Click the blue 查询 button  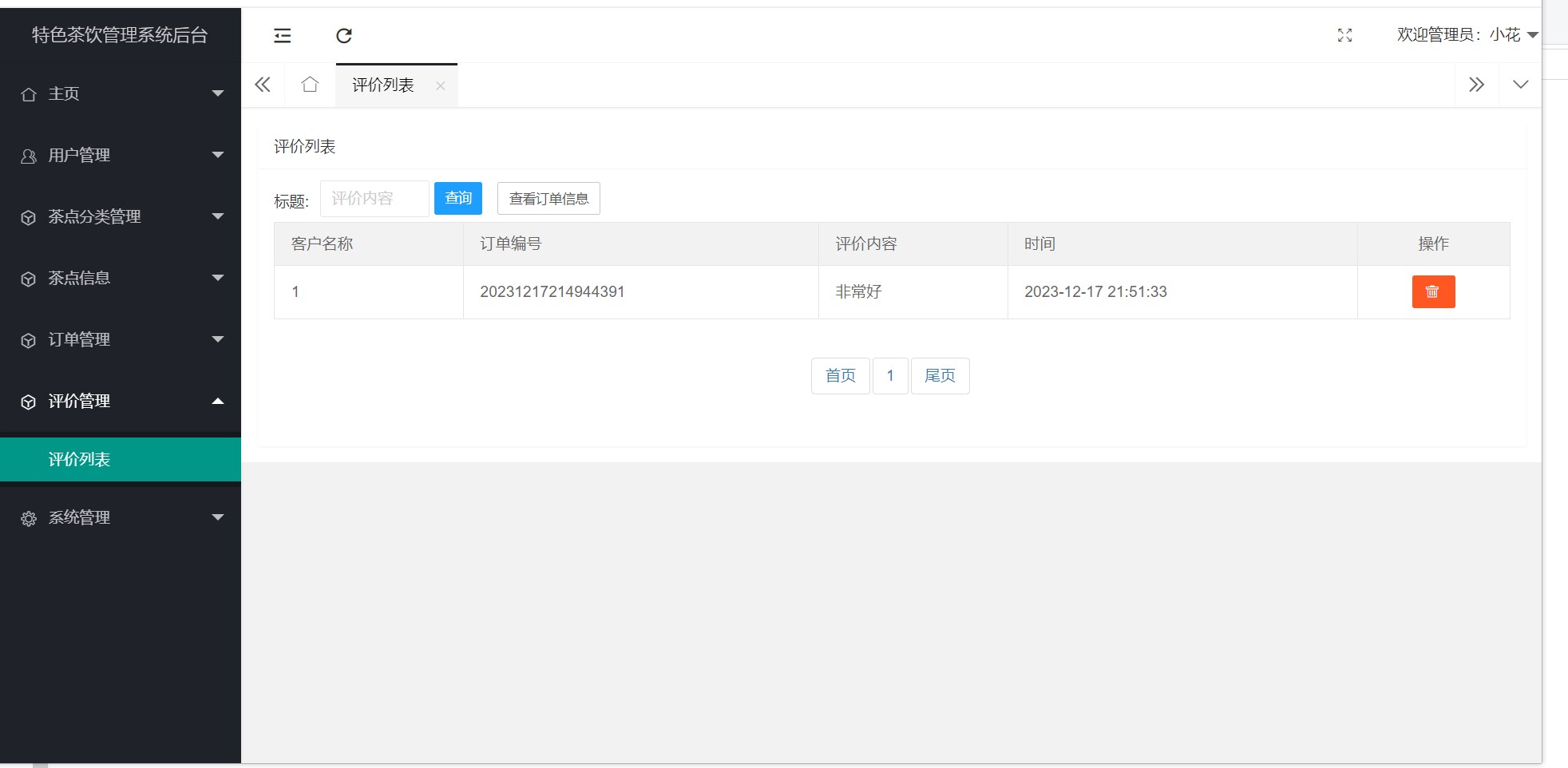tap(457, 198)
